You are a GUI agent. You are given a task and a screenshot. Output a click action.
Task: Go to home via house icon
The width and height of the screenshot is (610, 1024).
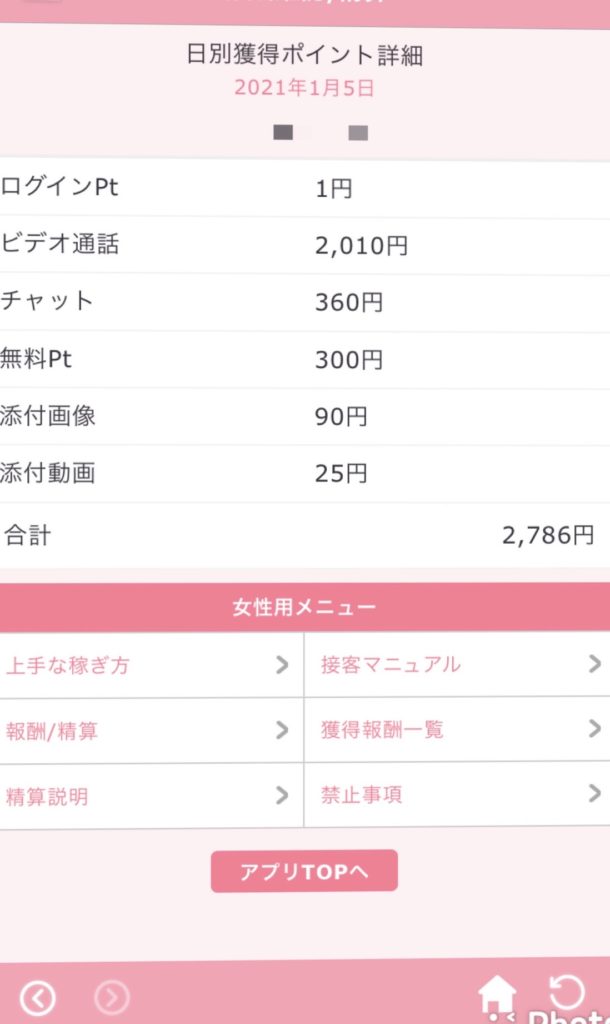point(497,994)
